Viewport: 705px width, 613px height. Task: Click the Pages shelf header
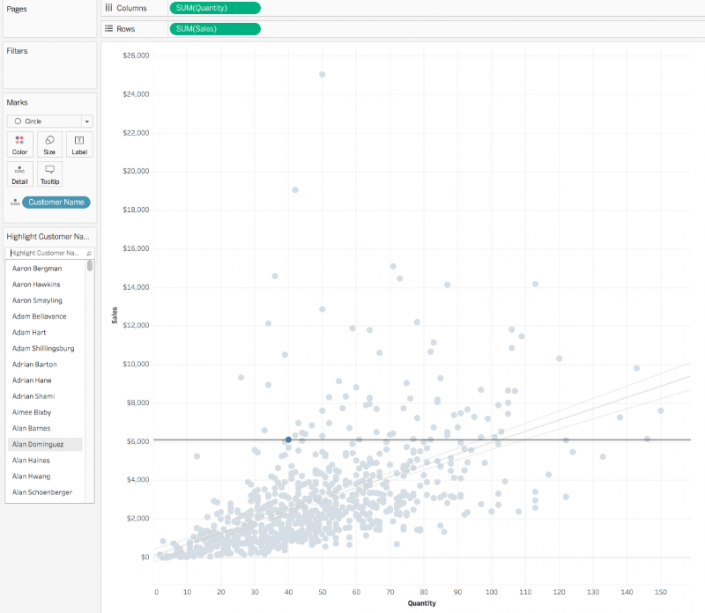(17, 9)
